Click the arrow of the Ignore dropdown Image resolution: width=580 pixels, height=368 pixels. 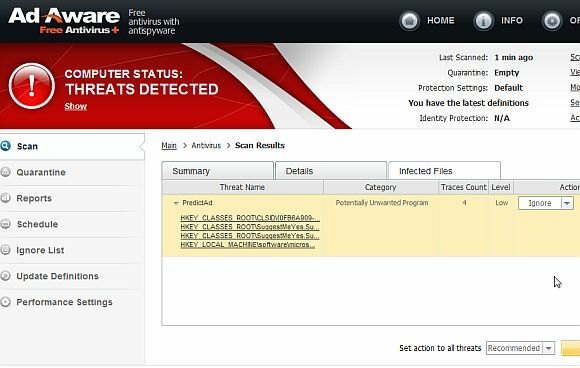point(567,203)
